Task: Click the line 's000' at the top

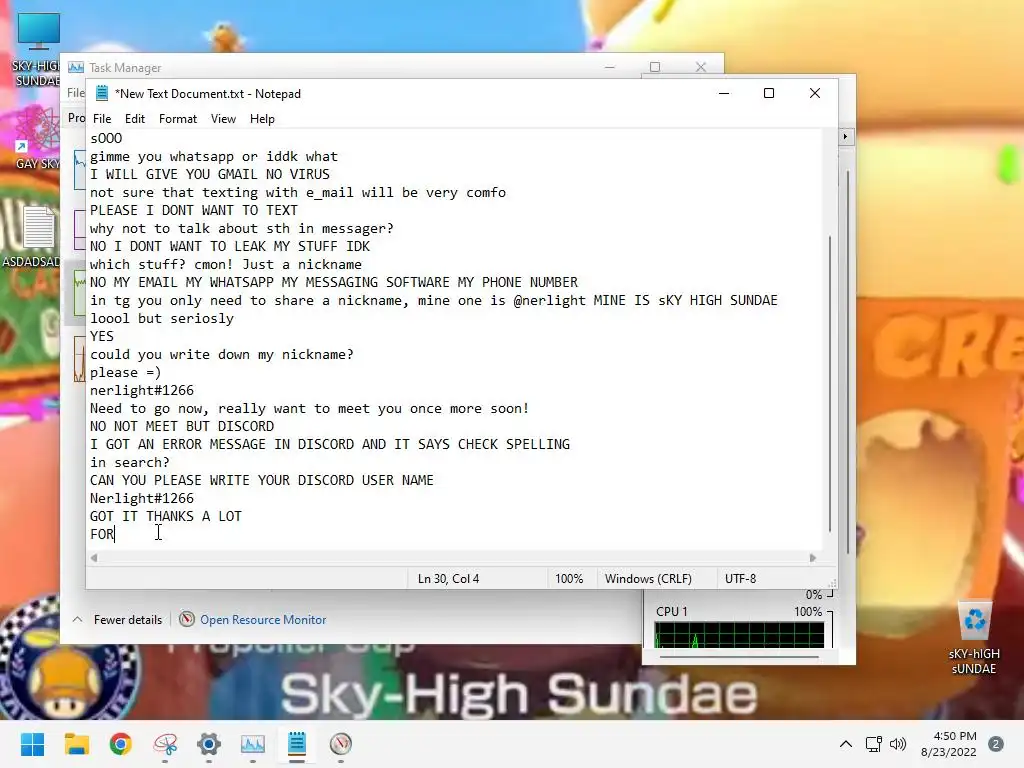Action: pyautogui.click(x=106, y=138)
